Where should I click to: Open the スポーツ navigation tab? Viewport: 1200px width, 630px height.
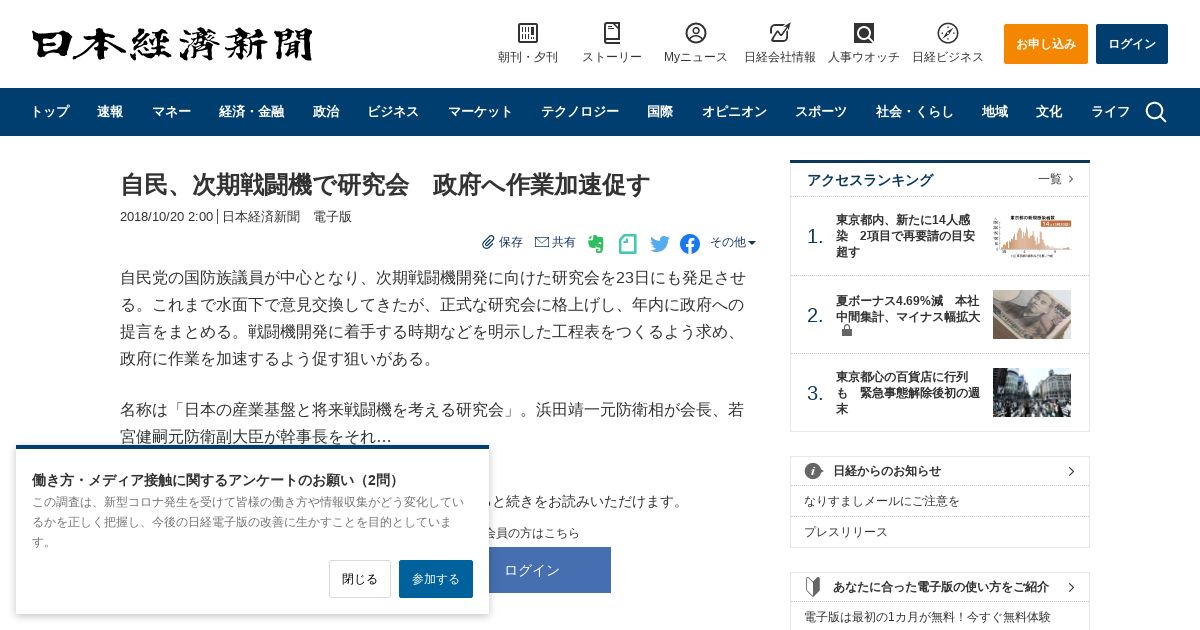pyautogui.click(x=821, y=112)
